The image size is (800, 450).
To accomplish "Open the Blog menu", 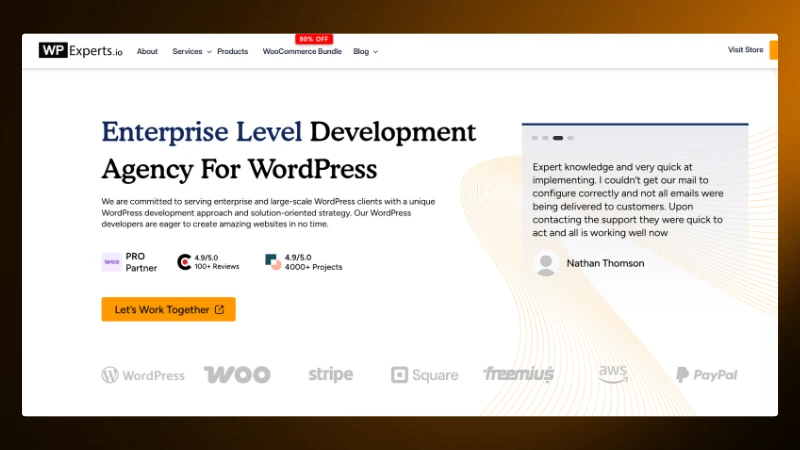I will click(x=361, y=52).
